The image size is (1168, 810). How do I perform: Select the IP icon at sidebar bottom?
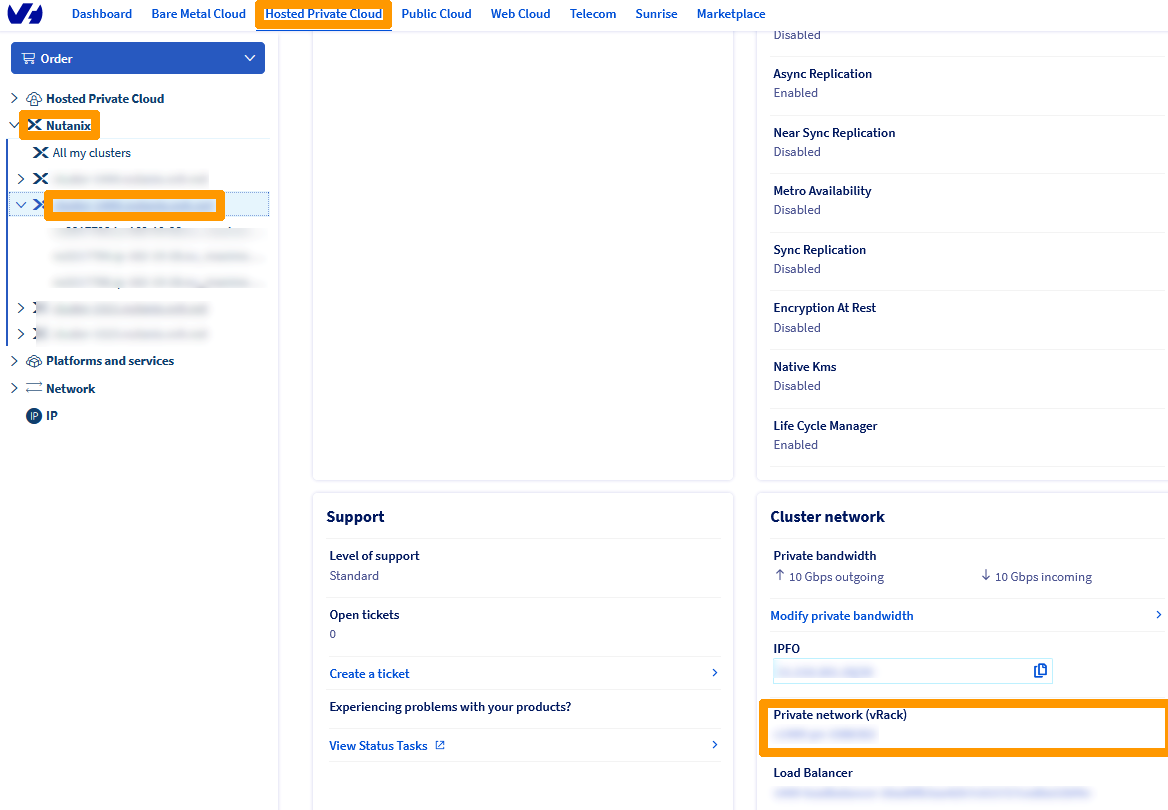point(32,415)
